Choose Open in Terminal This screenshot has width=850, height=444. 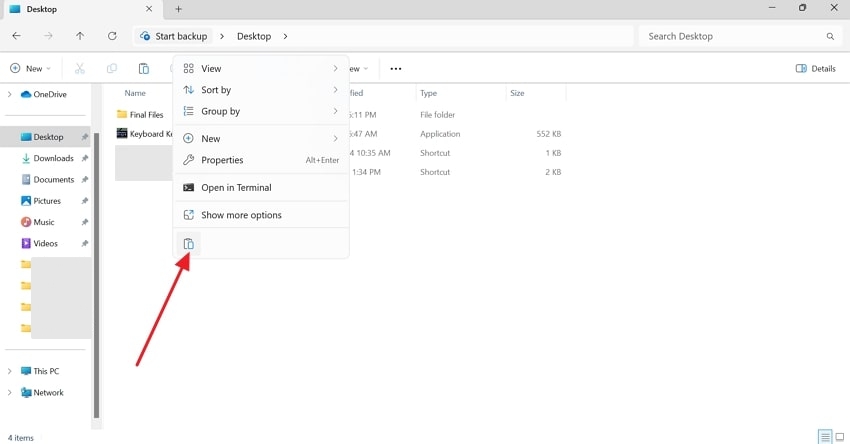pos(236,188)
